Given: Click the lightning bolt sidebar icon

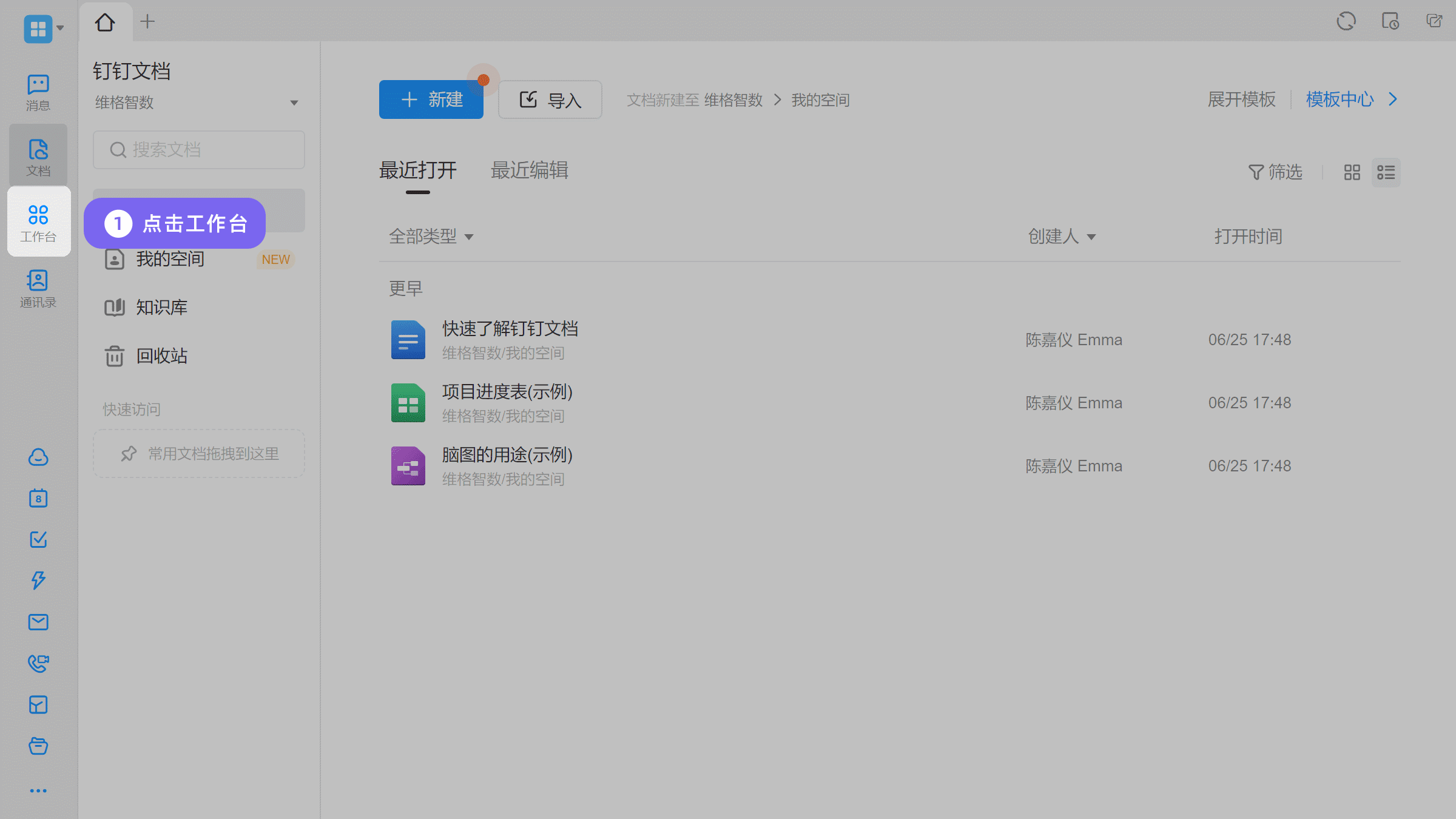Looking at the screenshot, I should coord(38,581).
